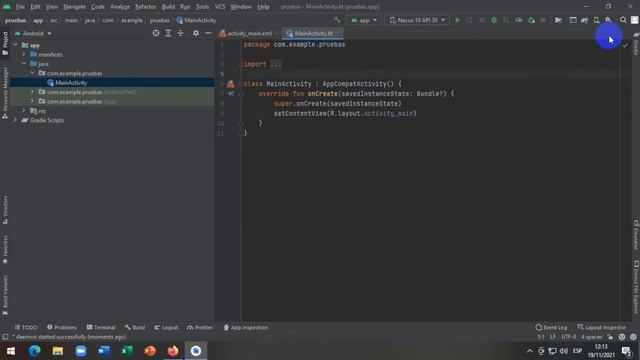Open the Problems tool window

62,327
